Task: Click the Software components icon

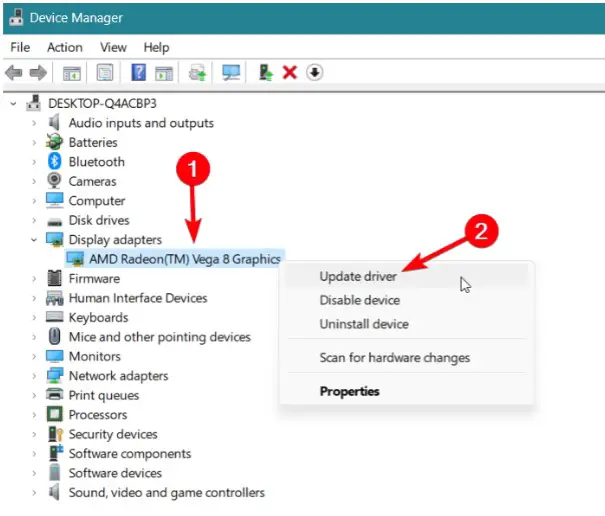Action: pos(56,453)
